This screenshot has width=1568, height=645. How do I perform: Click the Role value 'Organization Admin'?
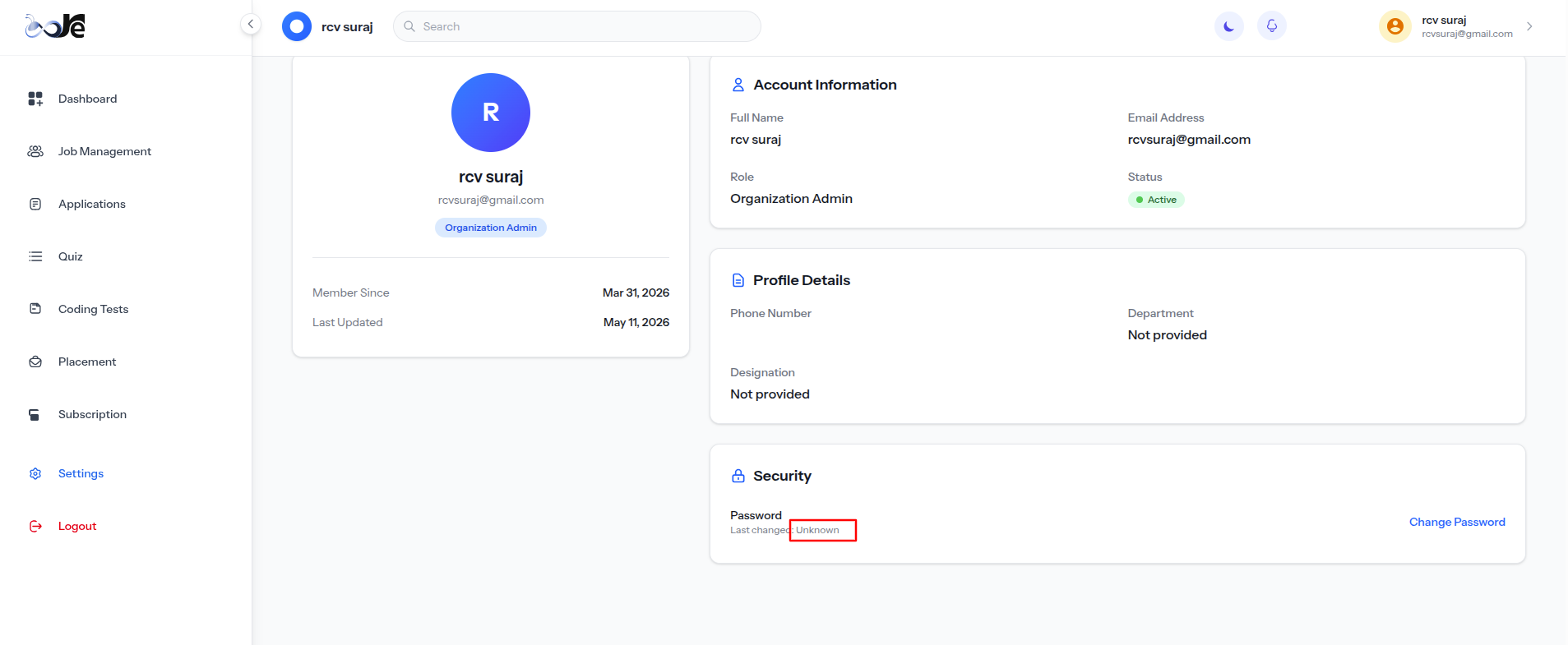click(x=791, y=199)
